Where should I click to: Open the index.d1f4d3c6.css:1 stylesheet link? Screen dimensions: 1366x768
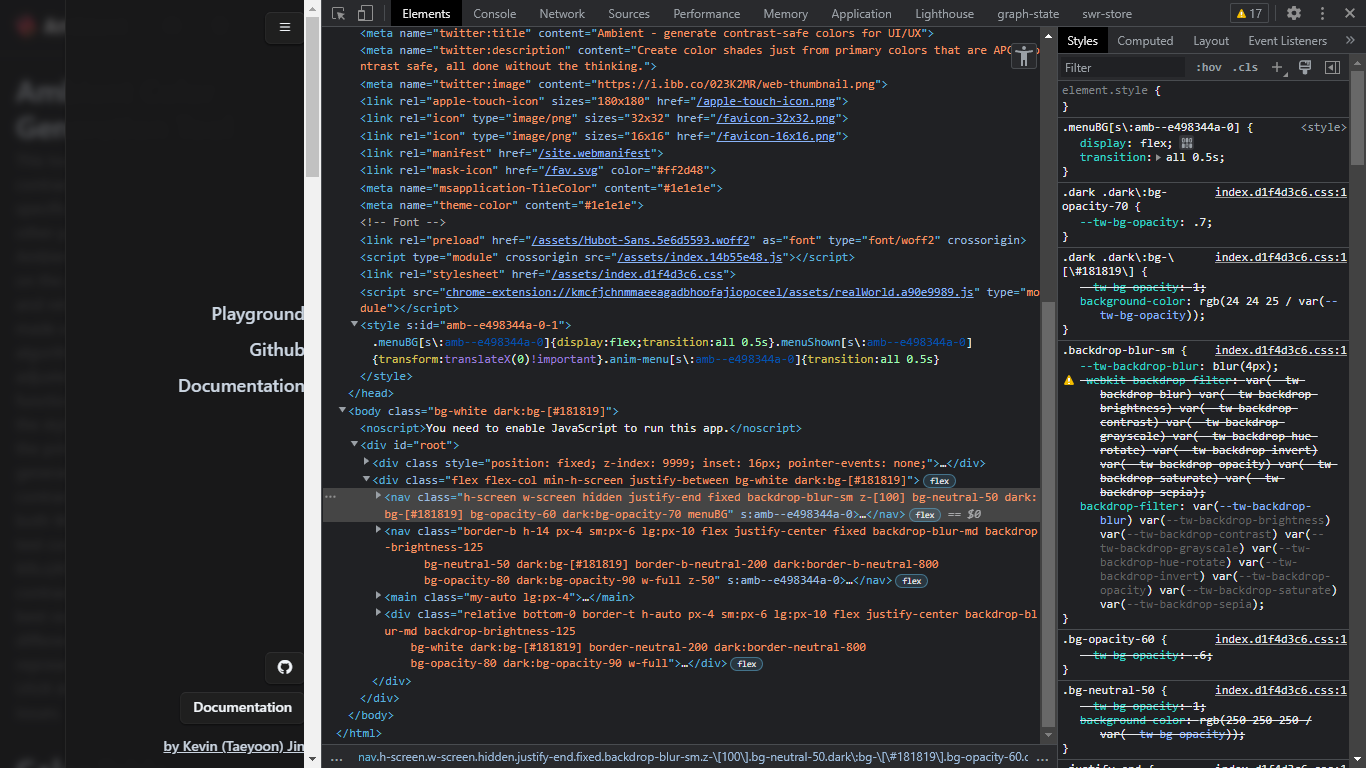click(1281, 191)
